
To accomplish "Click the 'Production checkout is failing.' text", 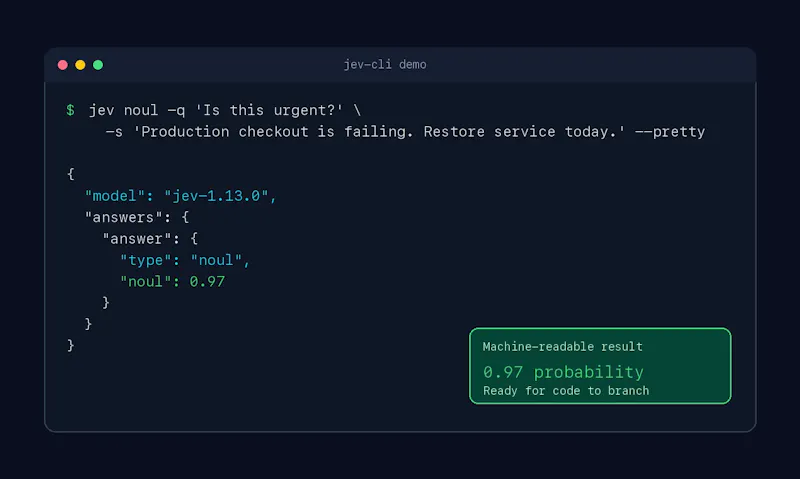I will [x=273, y=132].
